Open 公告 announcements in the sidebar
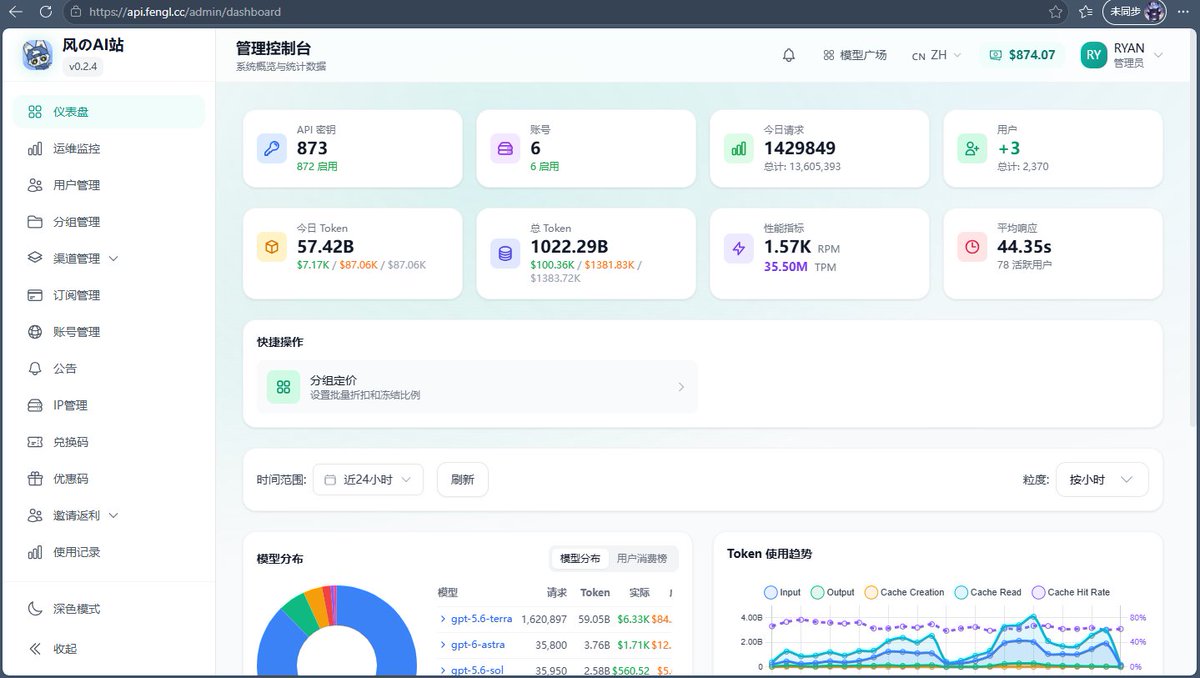Image resolution: width=1200 pixels, height=678 pixels. [108, 369]
